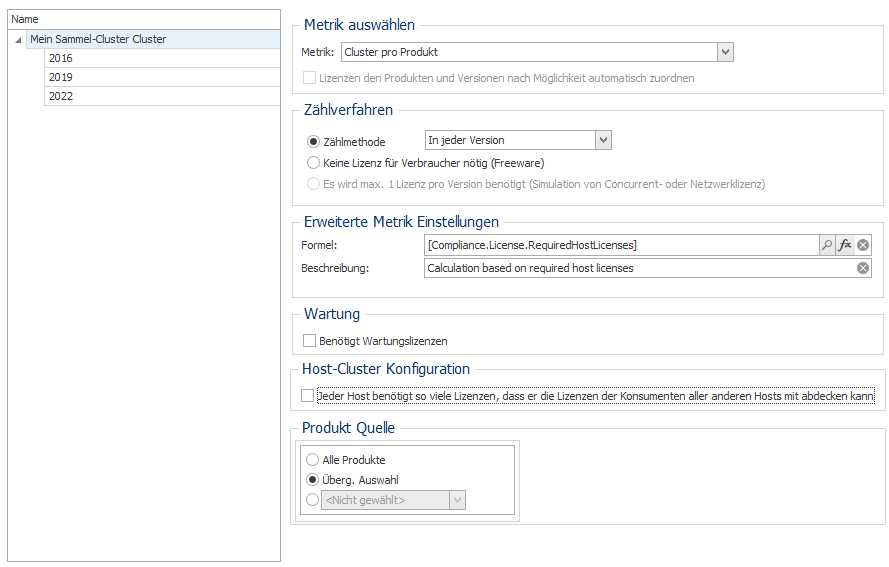The height and width of the screenshot is (567, 889).
Task: Open the '<Nicht gewählt>' product dropdown
Action: coord(458,500)
